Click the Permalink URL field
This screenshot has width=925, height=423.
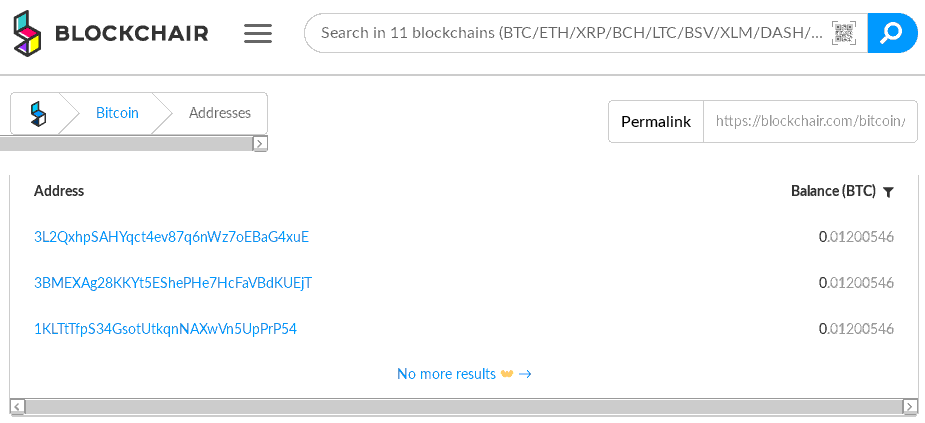(x=811, y=122)
